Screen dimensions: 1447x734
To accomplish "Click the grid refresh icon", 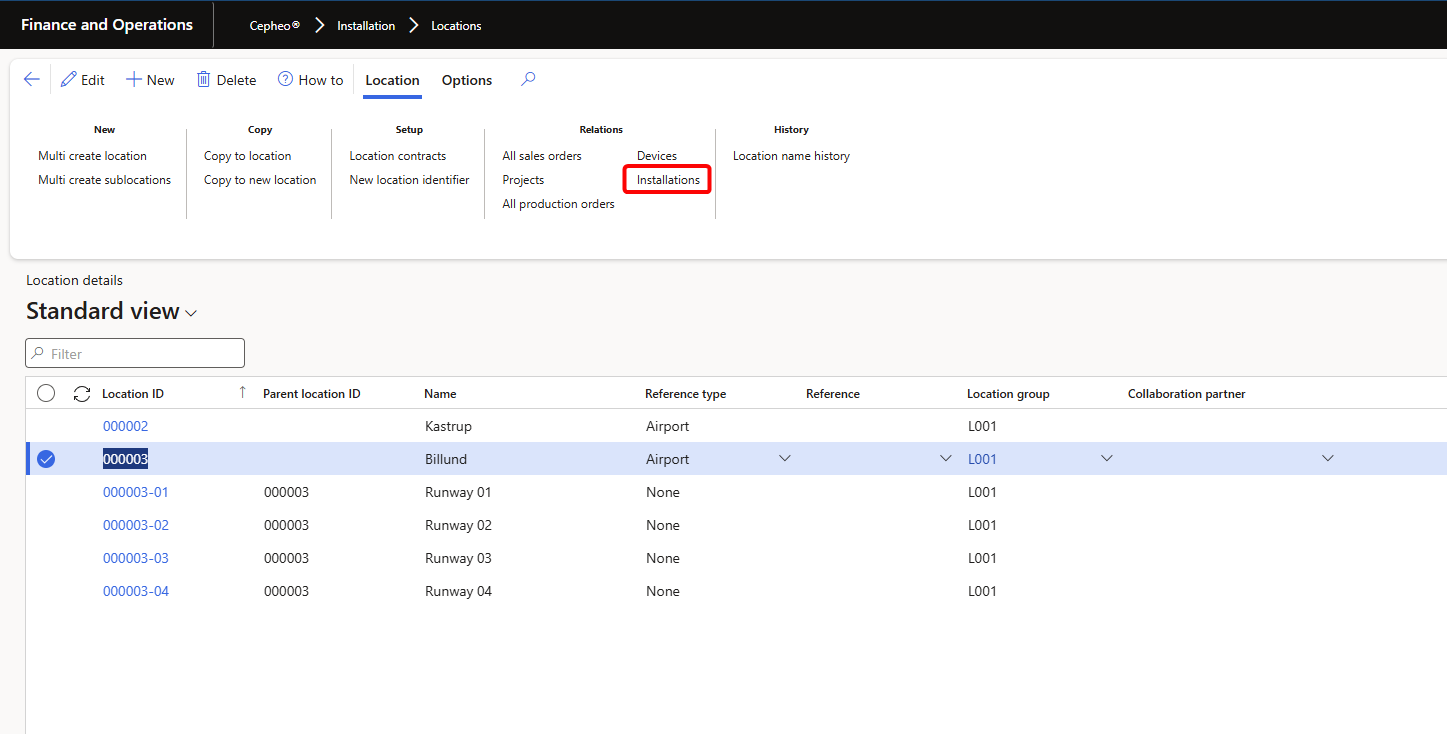I will point(82,394).
